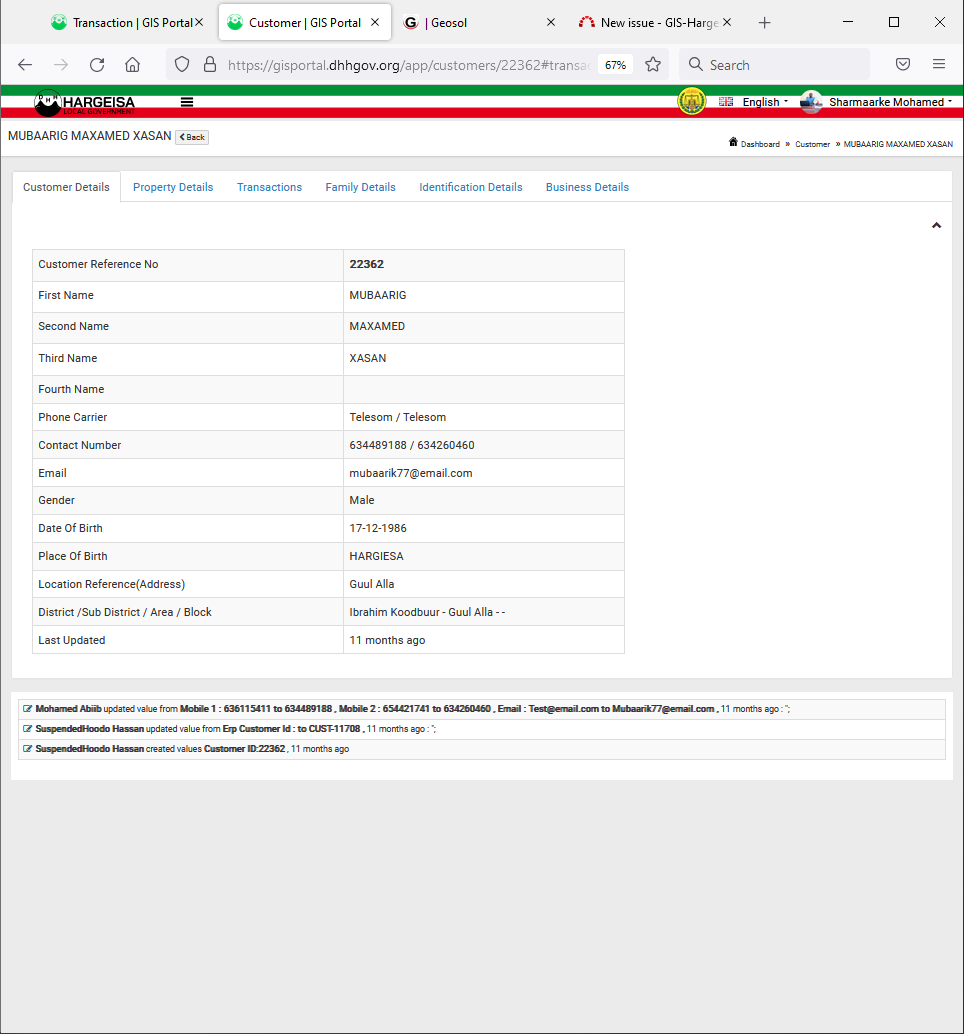Image resolution: width=964 pixels, height=1034 pixels.
Task: Open tracking protection shield info
Action: [x=182, y=65]
